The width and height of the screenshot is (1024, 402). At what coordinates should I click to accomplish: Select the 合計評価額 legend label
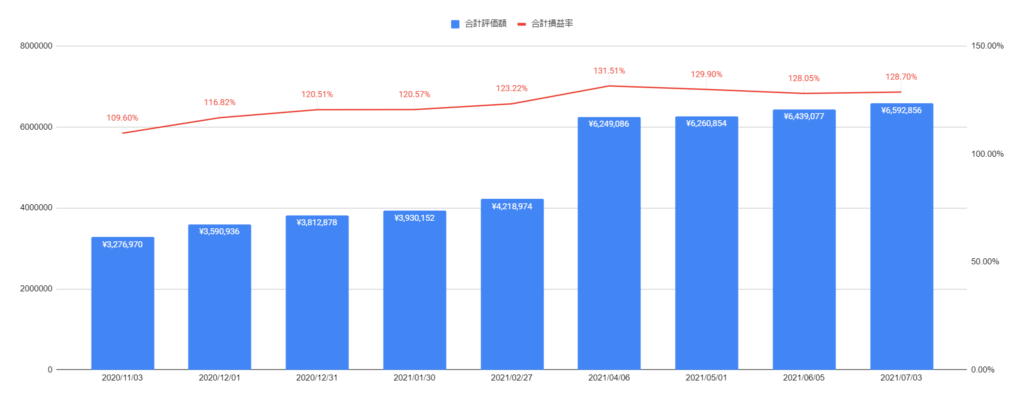coord(486,23)
